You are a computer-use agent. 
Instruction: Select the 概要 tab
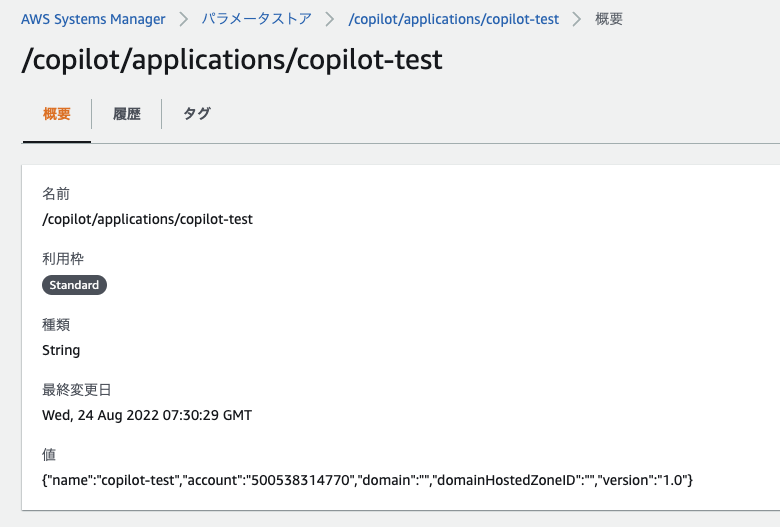click(57, 114)
